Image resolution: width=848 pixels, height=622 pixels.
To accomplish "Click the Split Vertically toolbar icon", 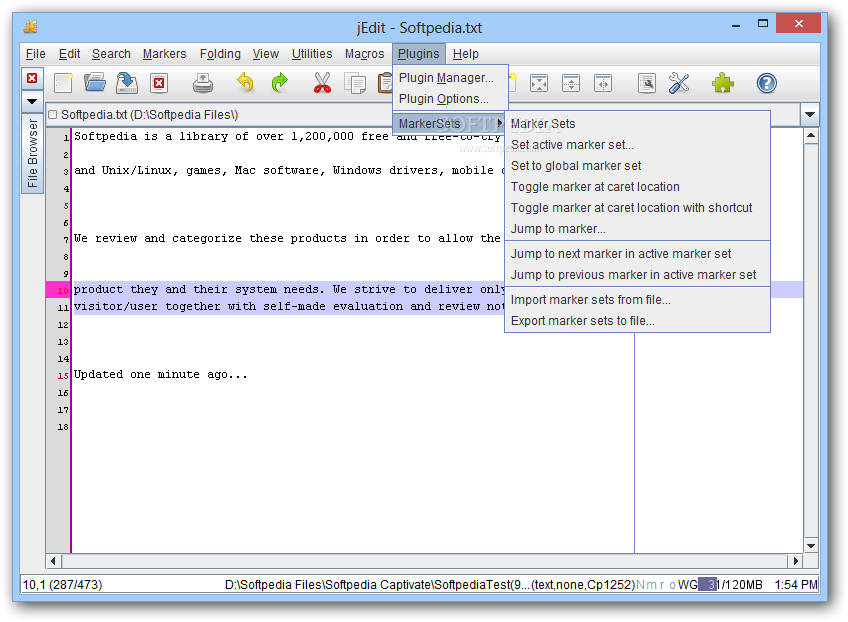I will point(603,83).
